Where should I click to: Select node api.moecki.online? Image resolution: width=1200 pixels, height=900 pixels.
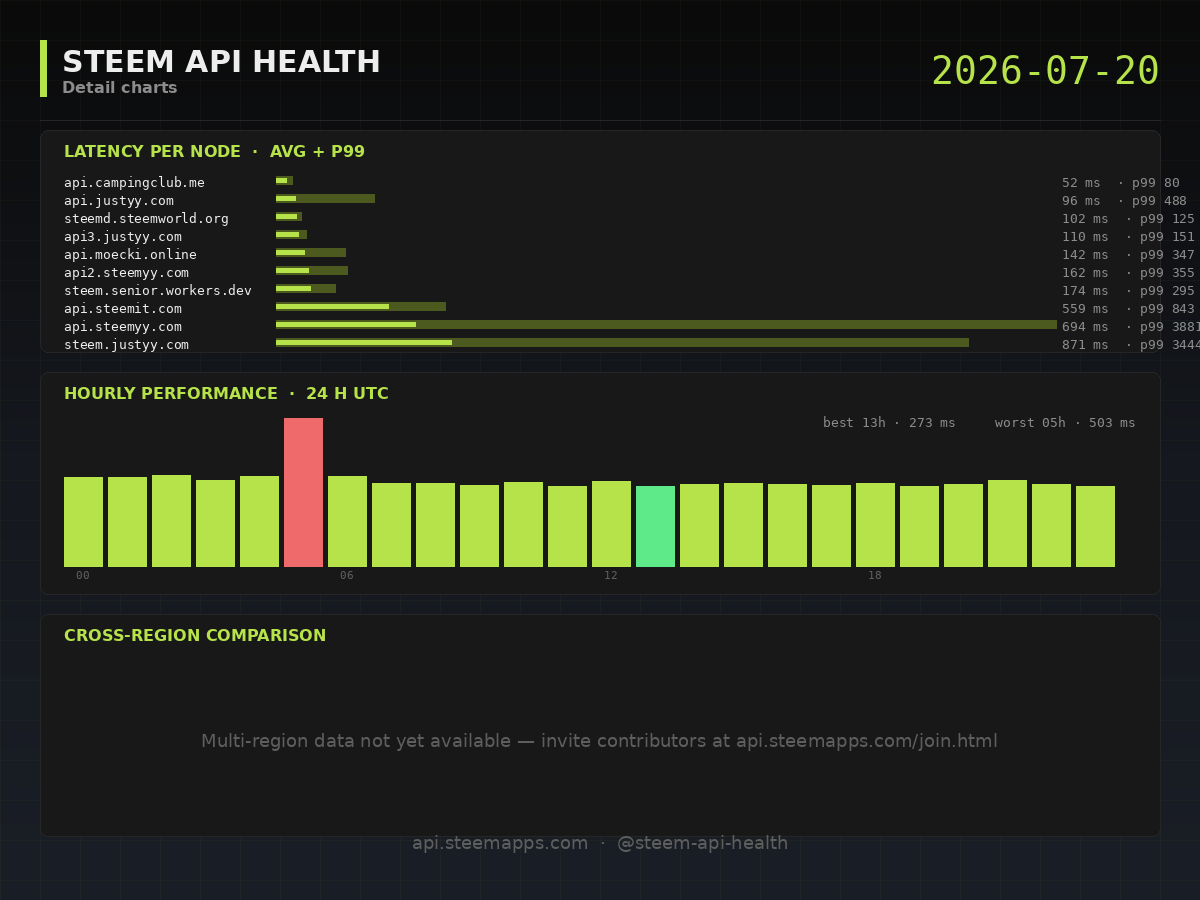pyautogui.click(x=130, y=255)
